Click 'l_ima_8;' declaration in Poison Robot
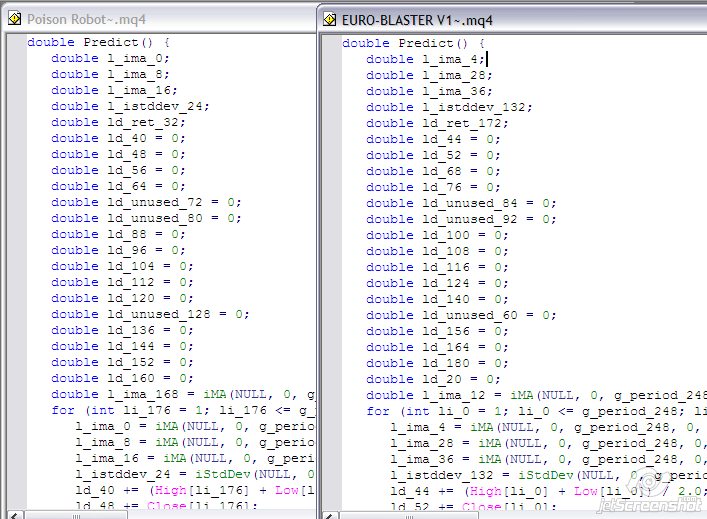Viewport: 707px width, 519px height. tap(138, 74)
